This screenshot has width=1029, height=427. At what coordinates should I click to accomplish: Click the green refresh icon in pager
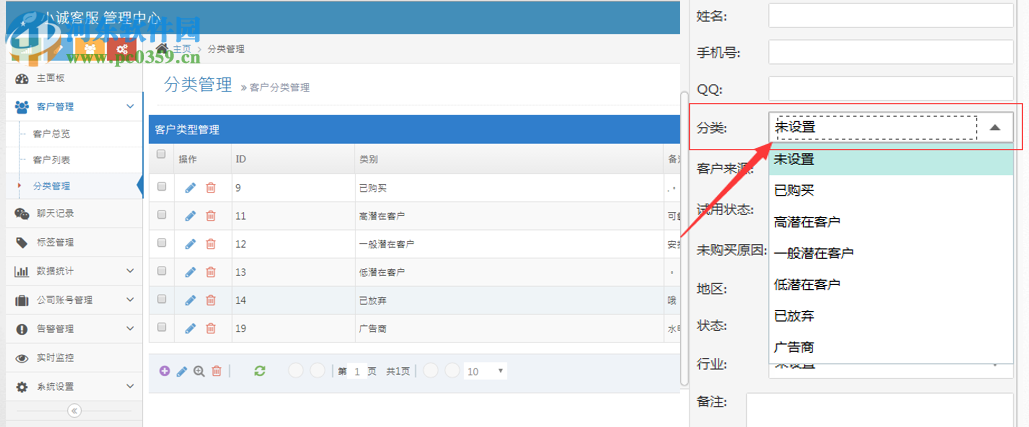(x=260, y=371)
